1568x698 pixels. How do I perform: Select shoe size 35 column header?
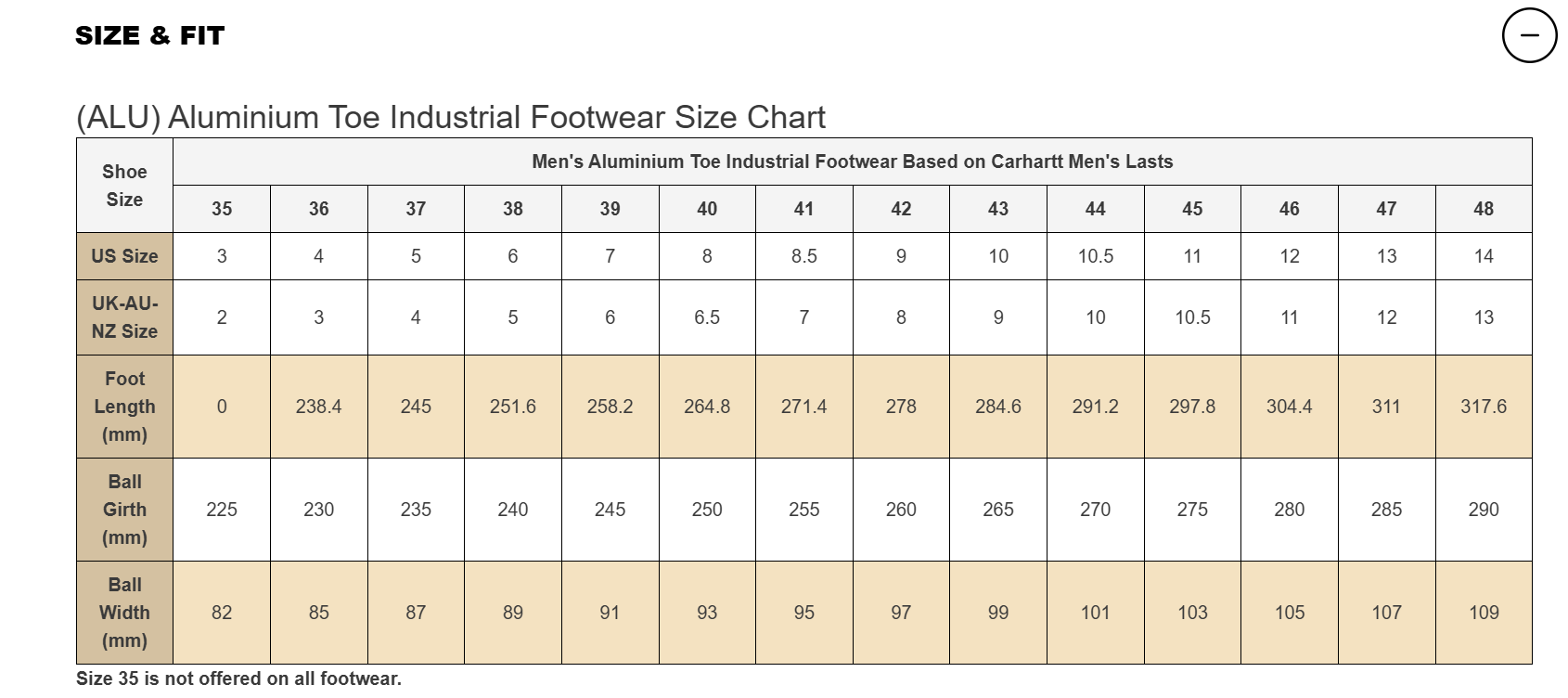point(222,209)
